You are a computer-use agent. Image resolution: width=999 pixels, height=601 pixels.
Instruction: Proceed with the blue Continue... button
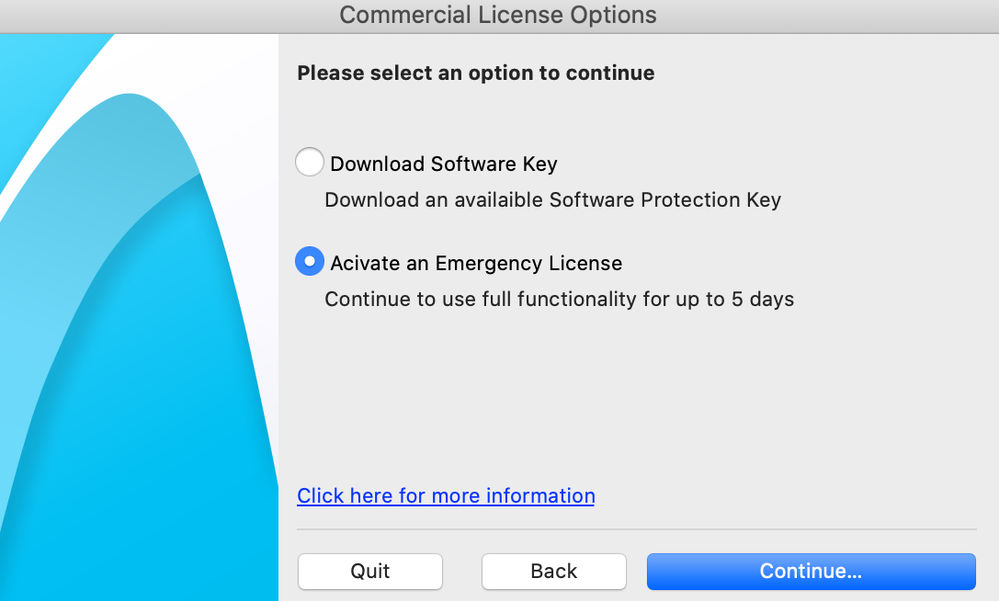810,571
